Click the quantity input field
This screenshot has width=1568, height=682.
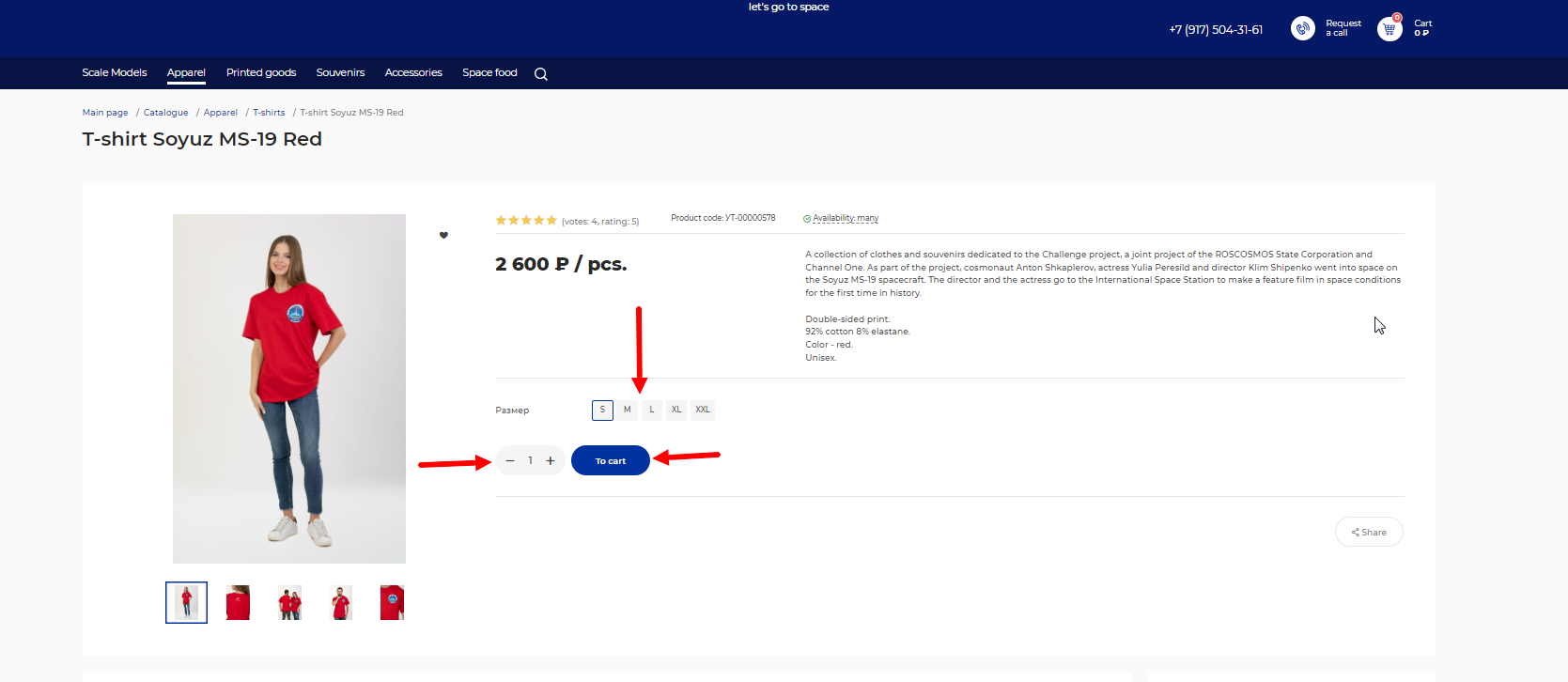click(x=531, y=460)
